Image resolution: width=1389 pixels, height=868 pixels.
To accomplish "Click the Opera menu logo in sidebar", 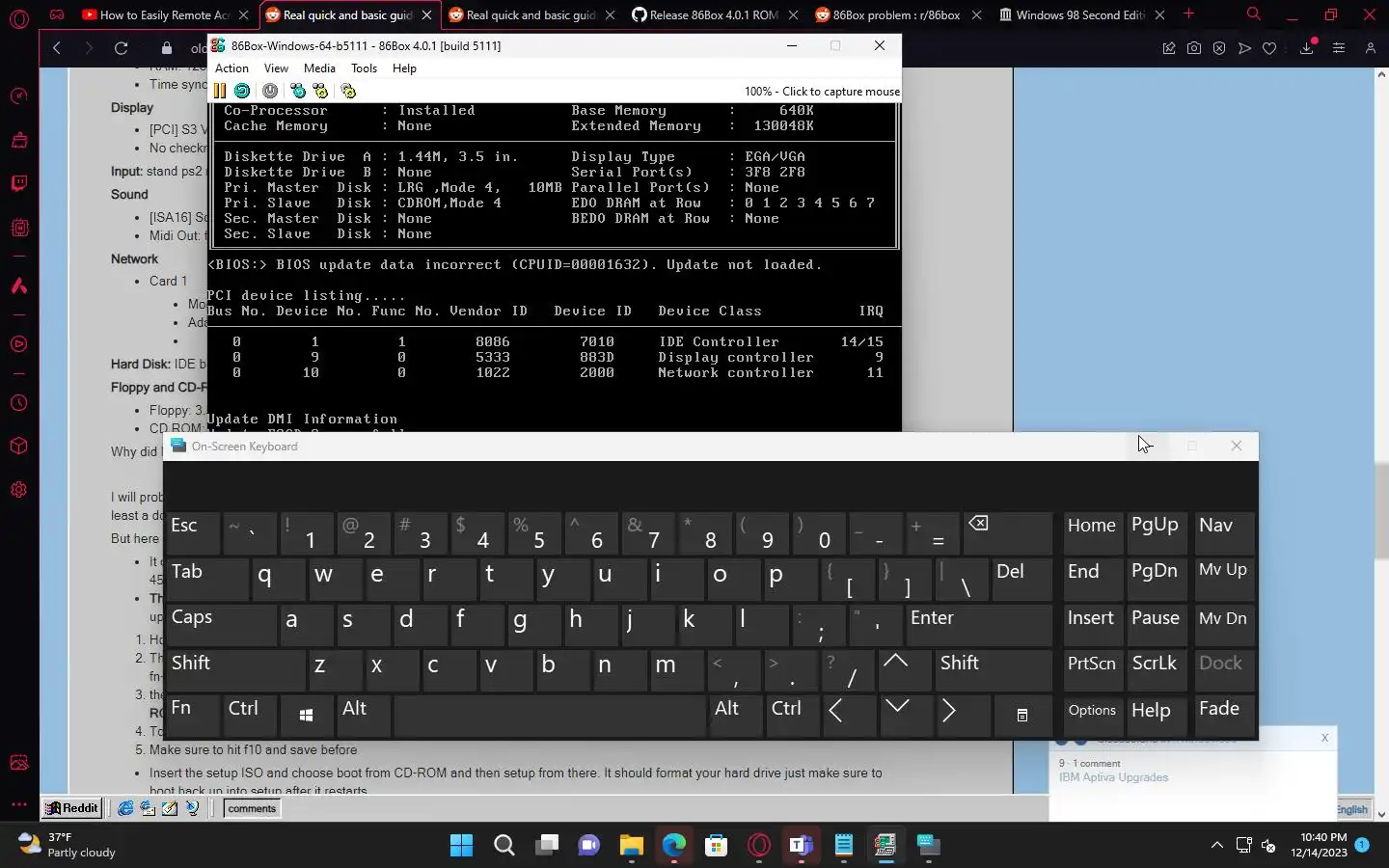I will coord(18,18).
